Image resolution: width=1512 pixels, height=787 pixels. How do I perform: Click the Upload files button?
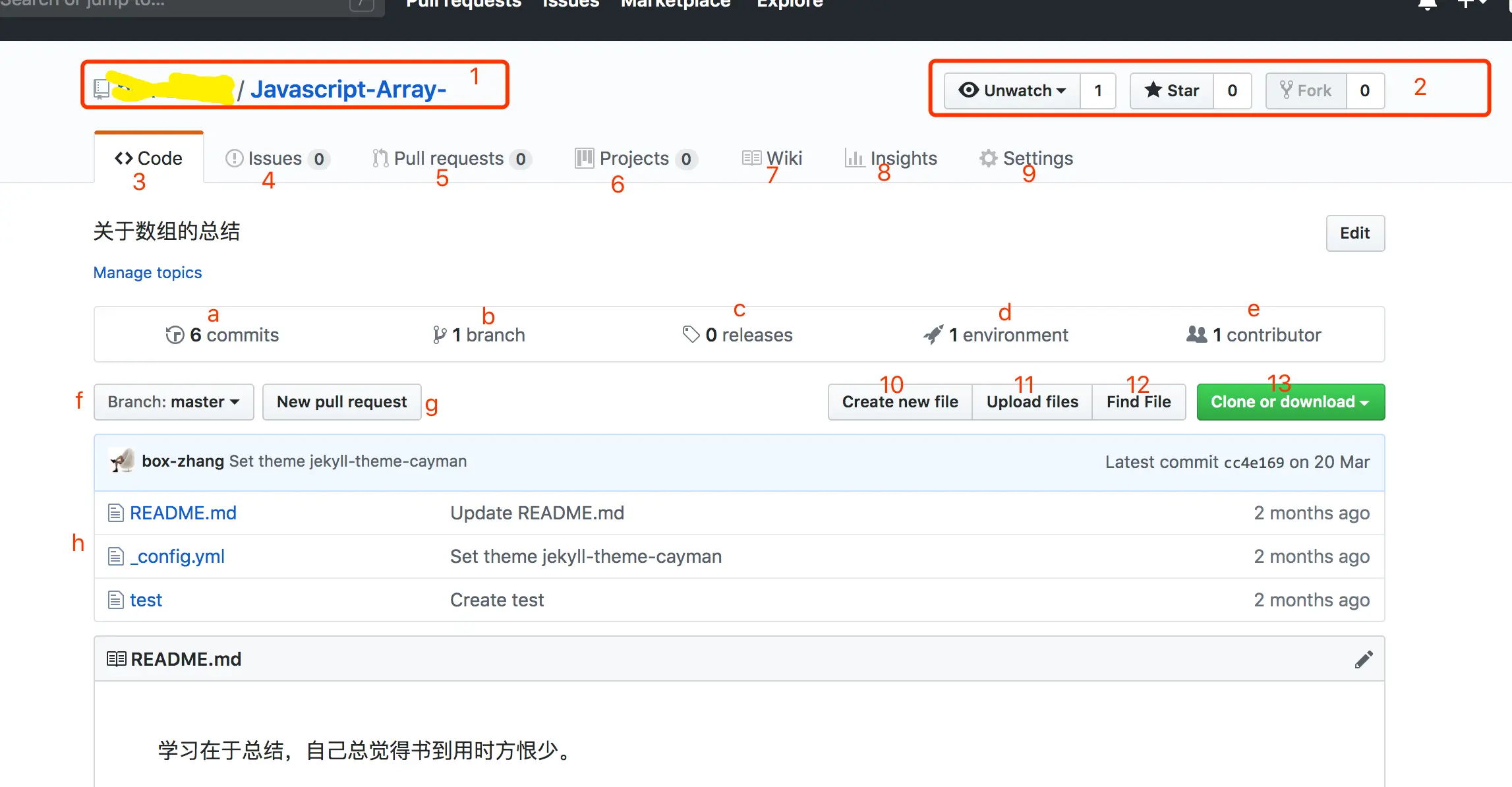coord(1032,402)
